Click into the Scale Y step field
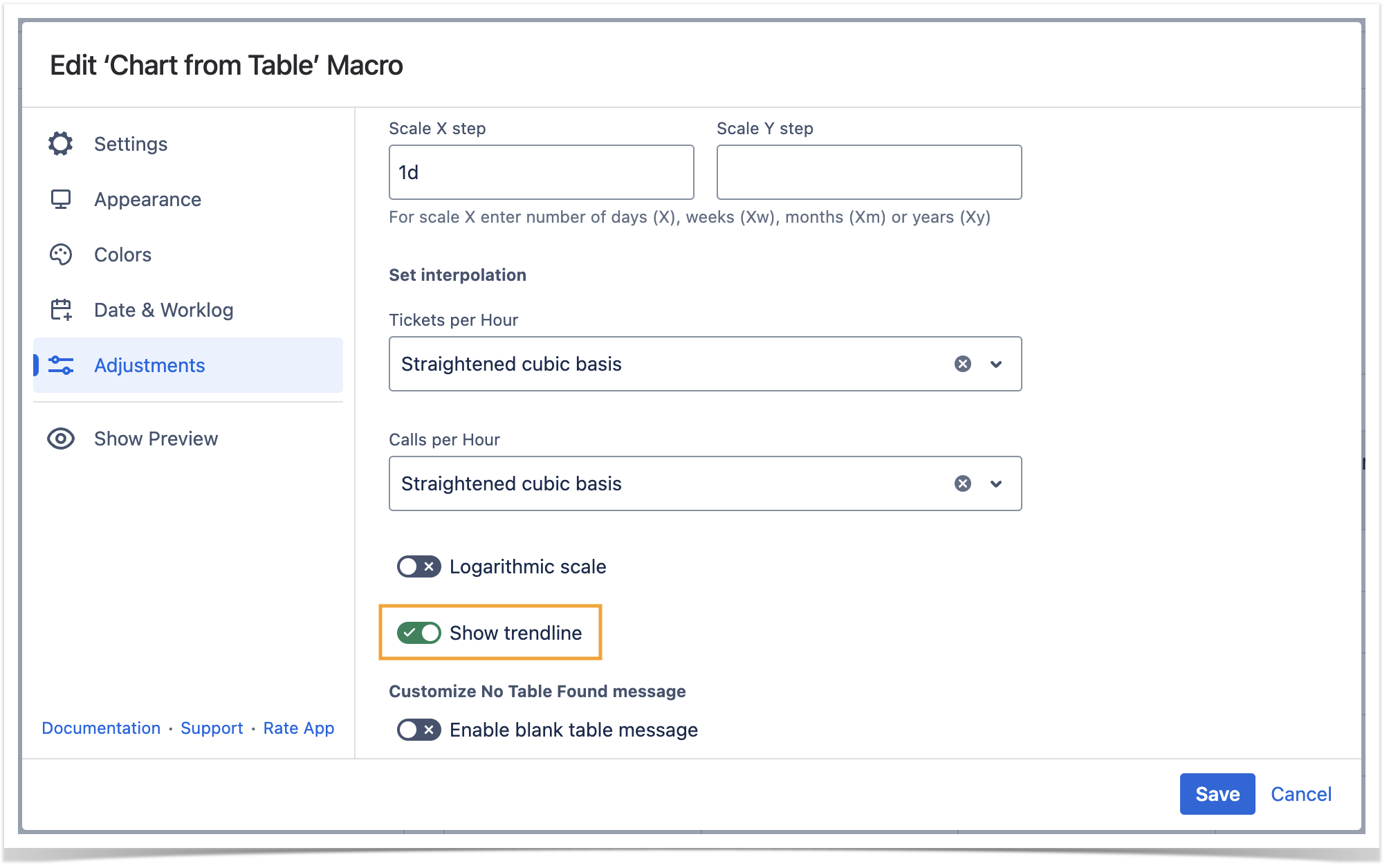The height and width of the screenshot is (868, 1389). [869, 172]
